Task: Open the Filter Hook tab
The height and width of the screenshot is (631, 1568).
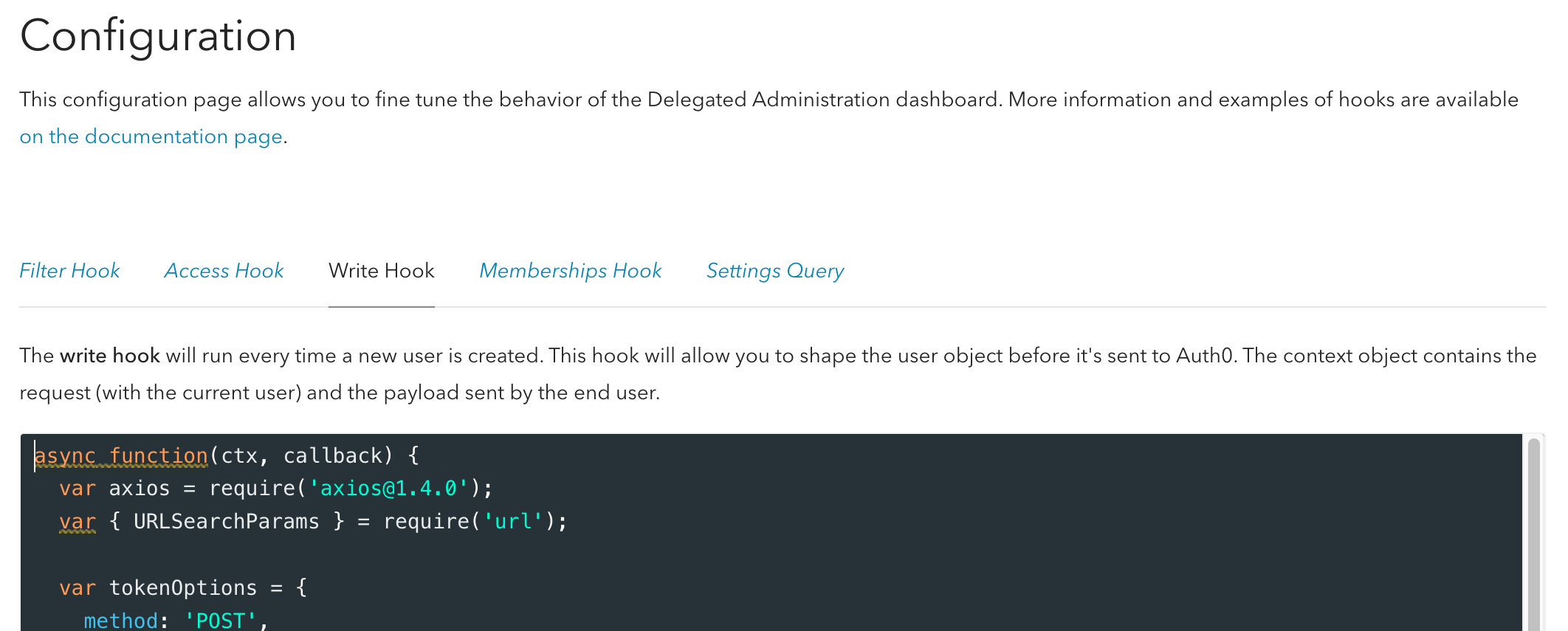Action: point(69,271)
